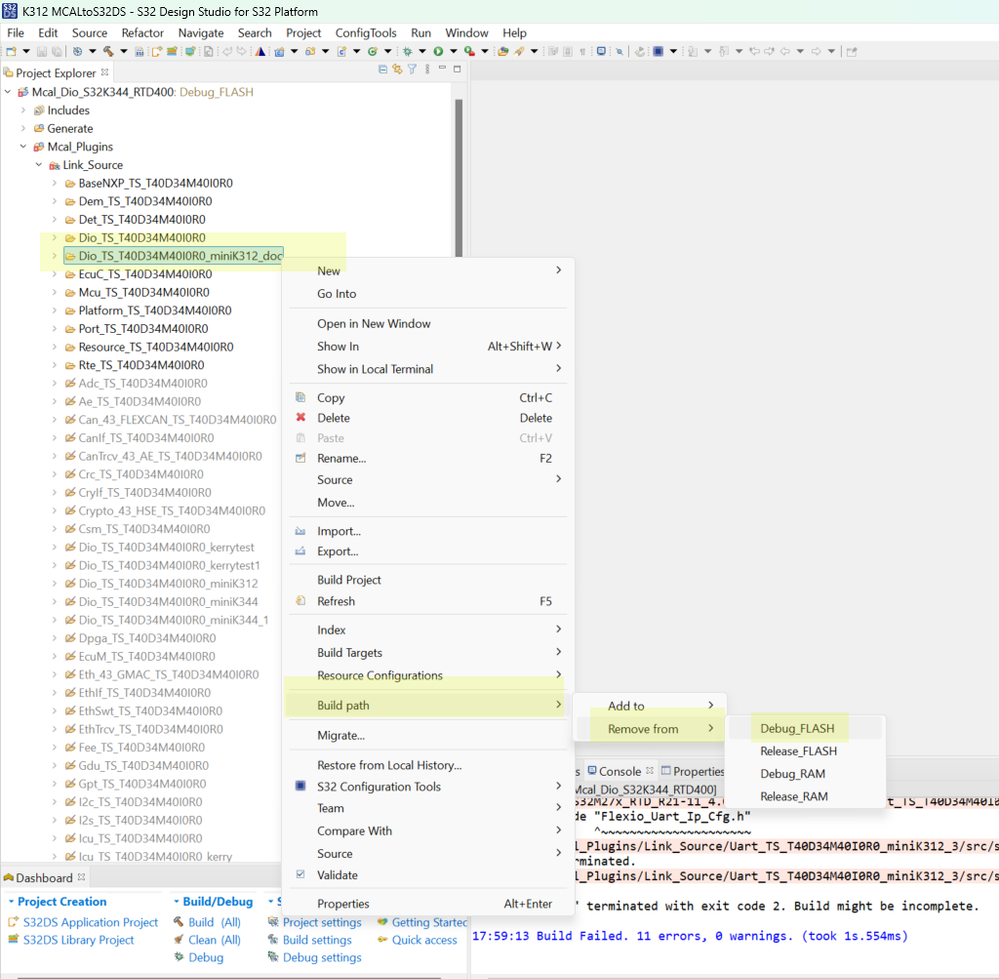
Task: Select Dio_TS_T40D34M40I0R0_miniK344 tree item
Action: coord(168,601)
